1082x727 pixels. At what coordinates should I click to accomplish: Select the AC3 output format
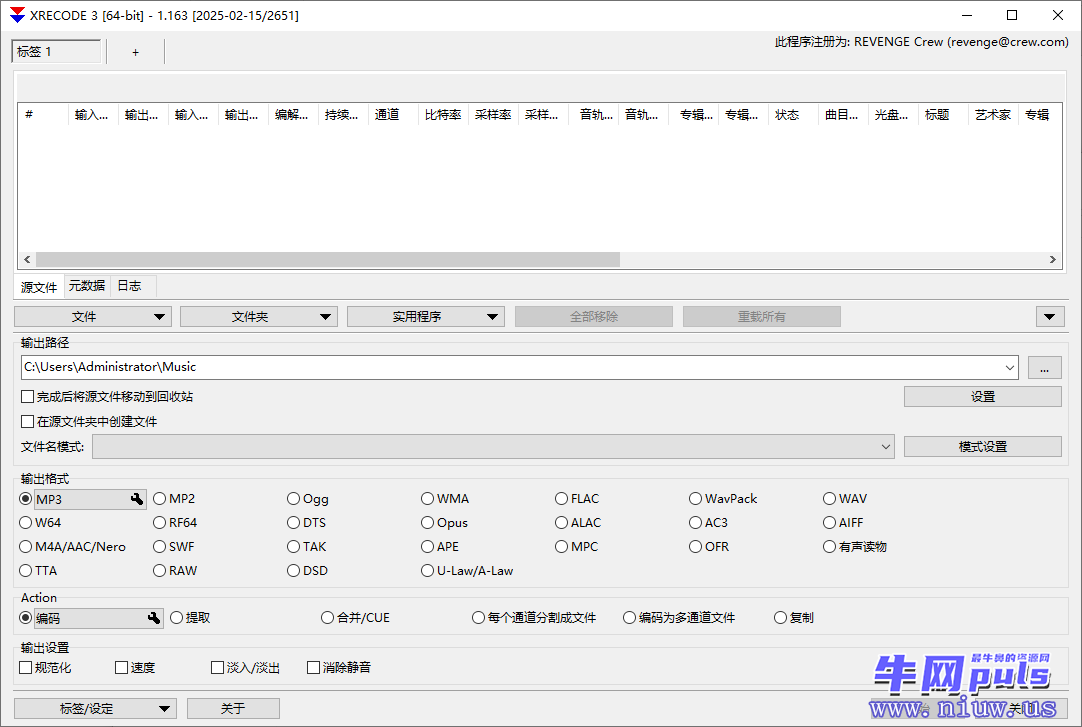pos(709,523)
